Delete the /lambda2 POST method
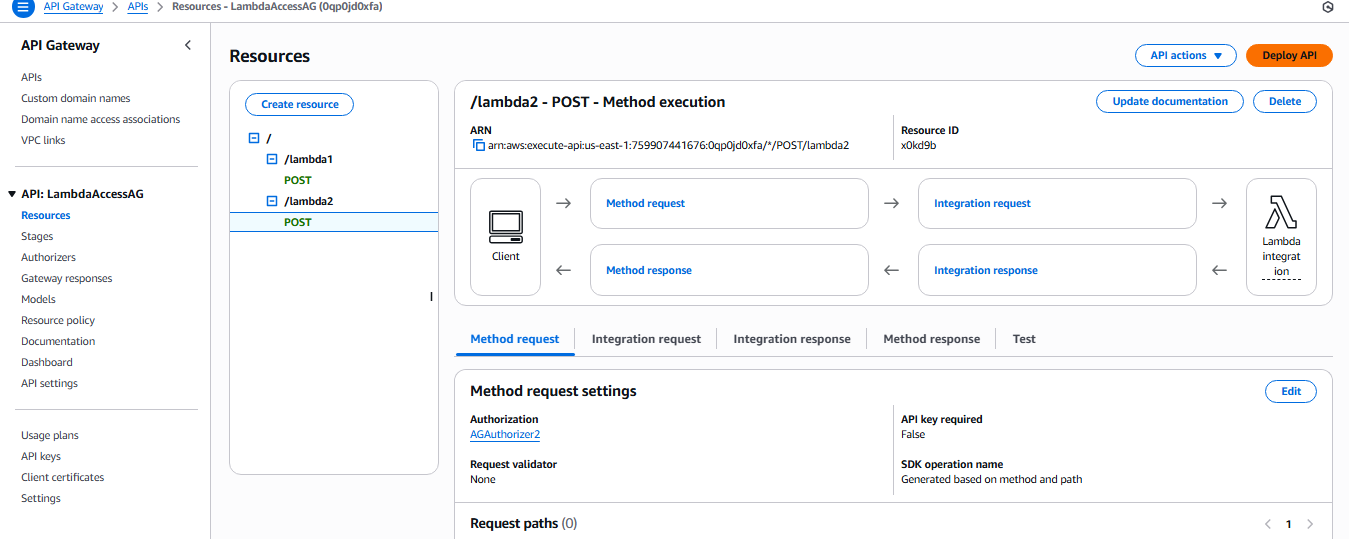The height and width of the screenshot is (539, 1349). [1285, 101]
